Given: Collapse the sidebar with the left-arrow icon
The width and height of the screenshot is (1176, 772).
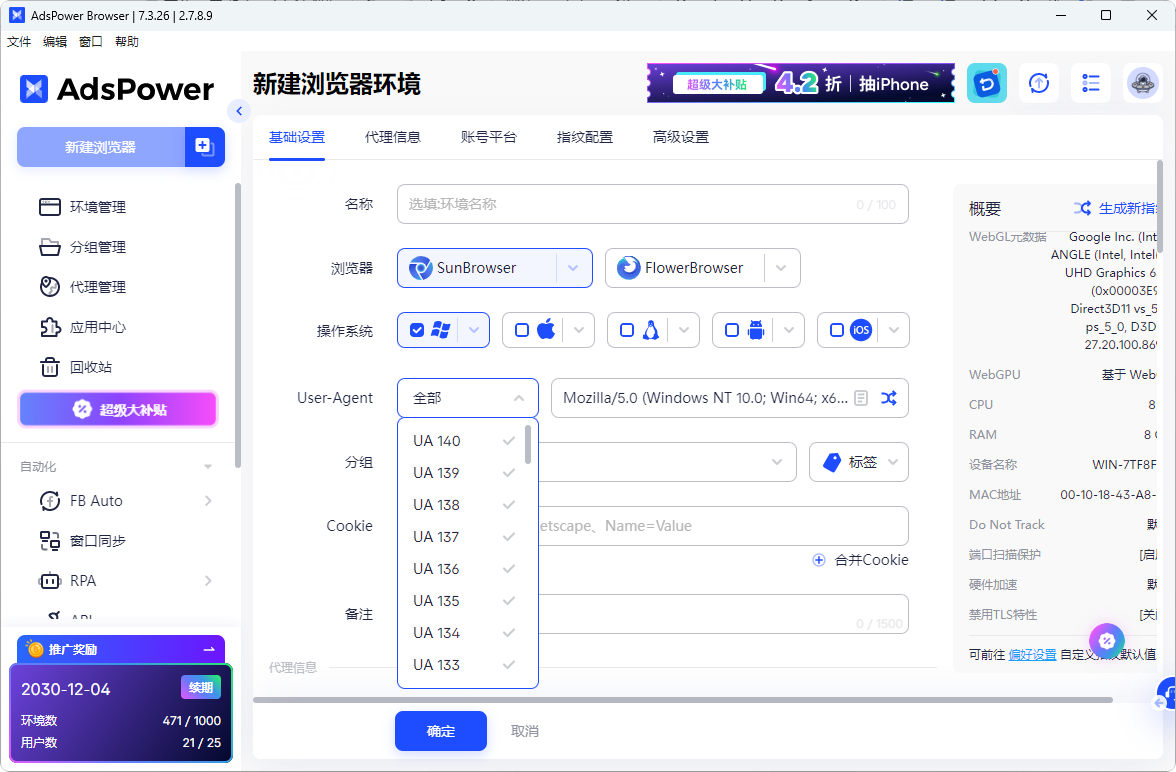Looking at the screenshot, I should click(238, 111).
